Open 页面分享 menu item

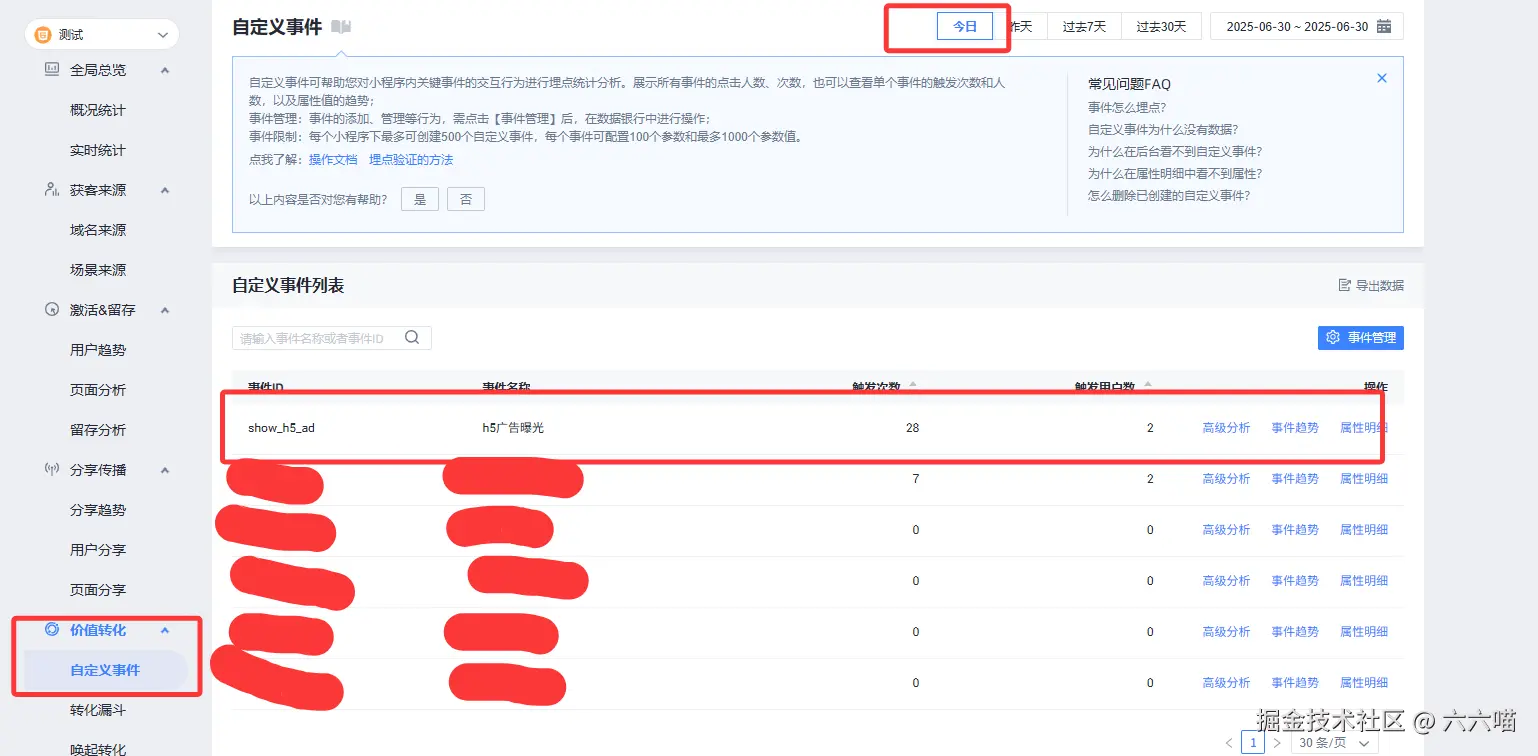[x=98, y=590]
